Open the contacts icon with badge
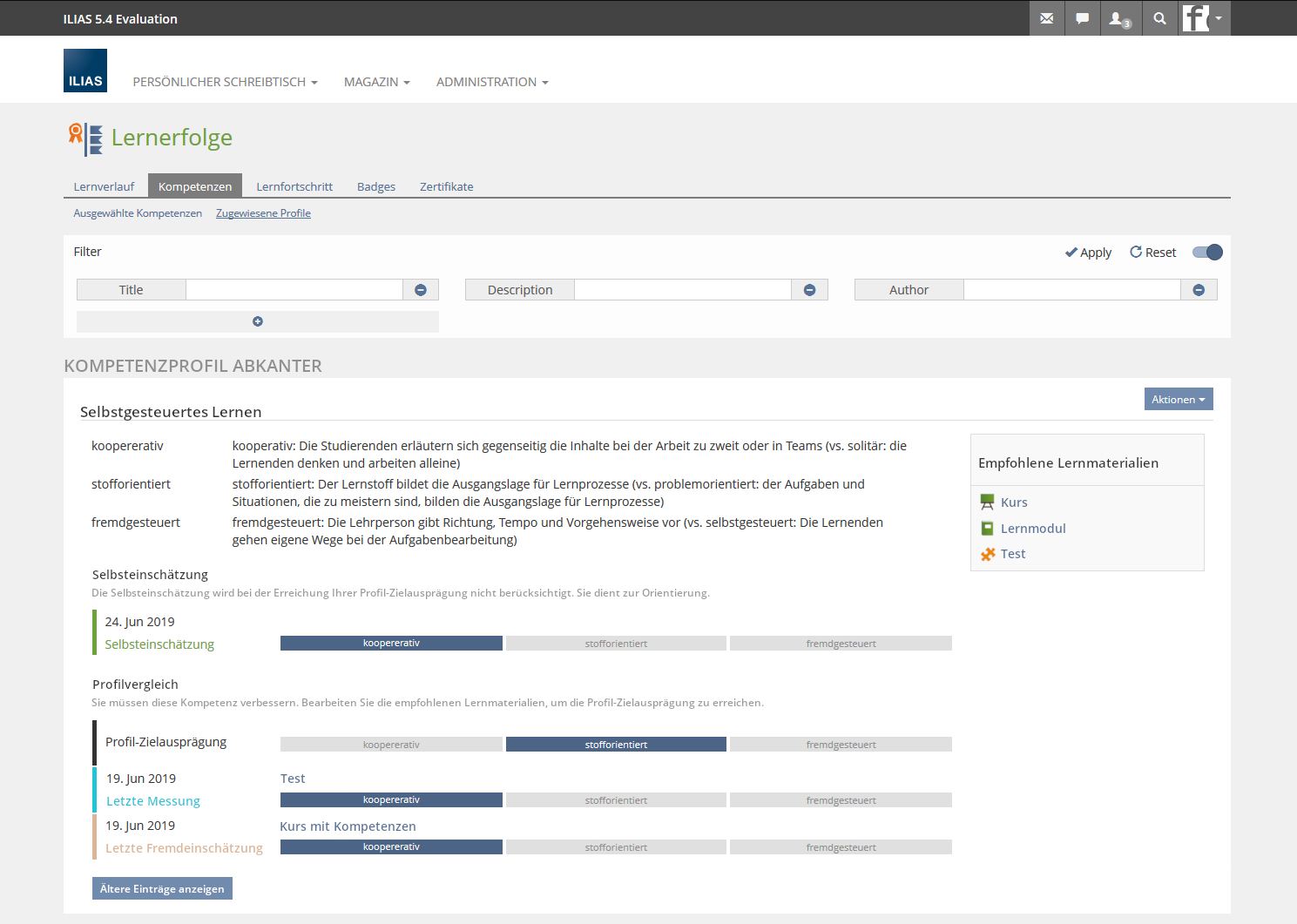This screenshot has width=1297, height=924. 1118,18
